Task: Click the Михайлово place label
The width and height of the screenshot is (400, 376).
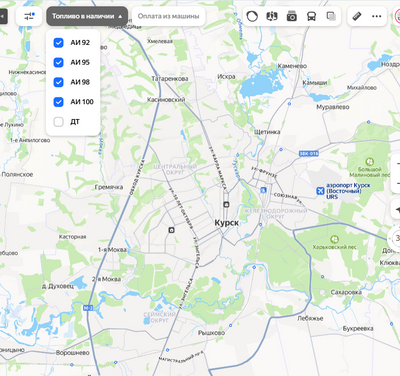Action: (x=362, y=87)
